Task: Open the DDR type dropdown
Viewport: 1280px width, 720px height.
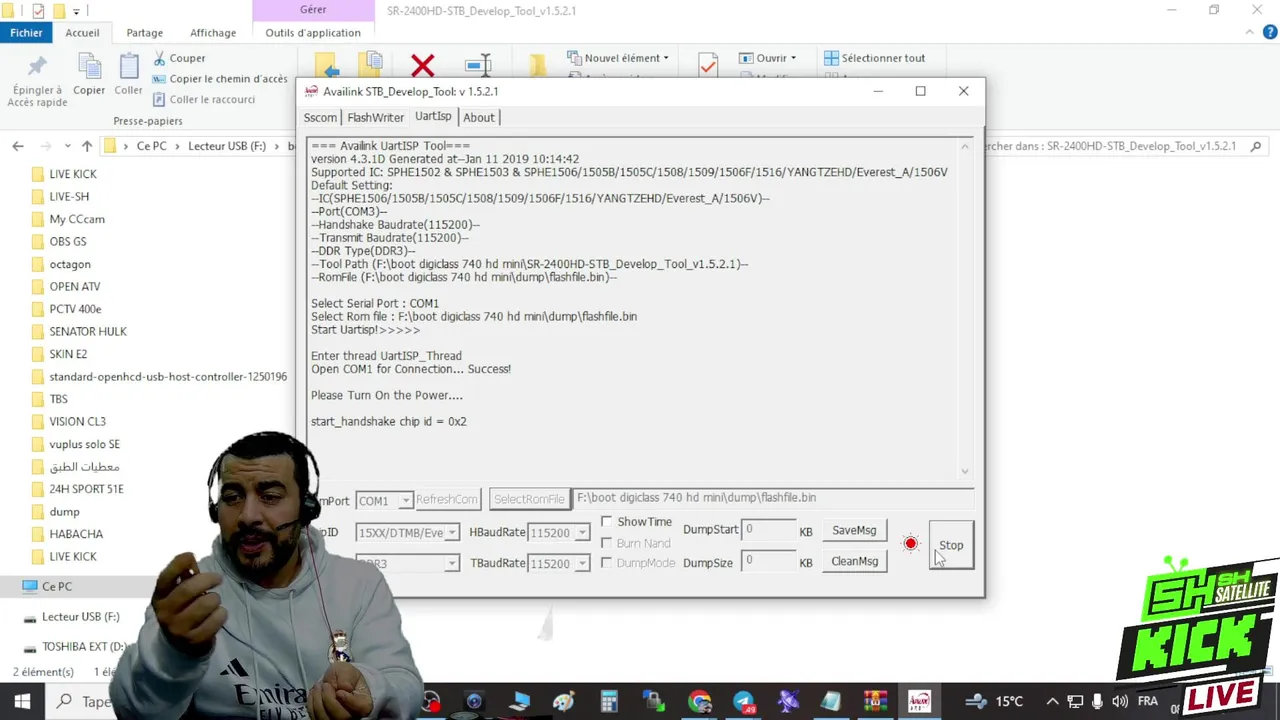Action: 452,563
